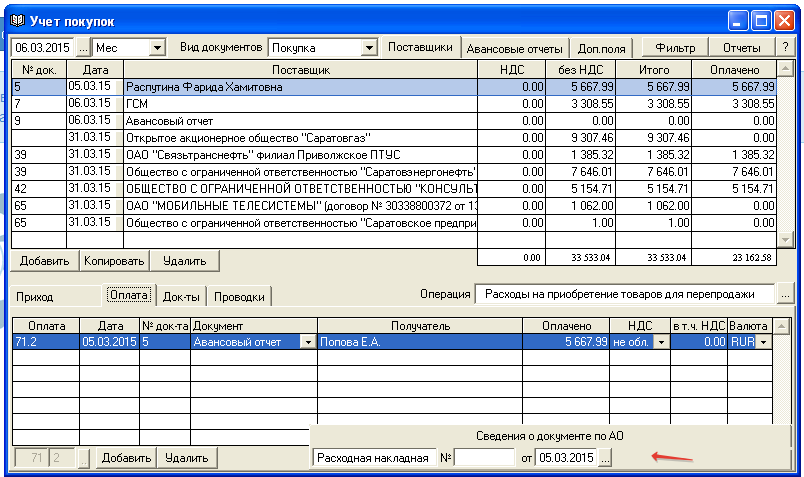This screenshot has height=477, width=804.
Task: Click the Фильтр button
Action: (x=675, y=47)
